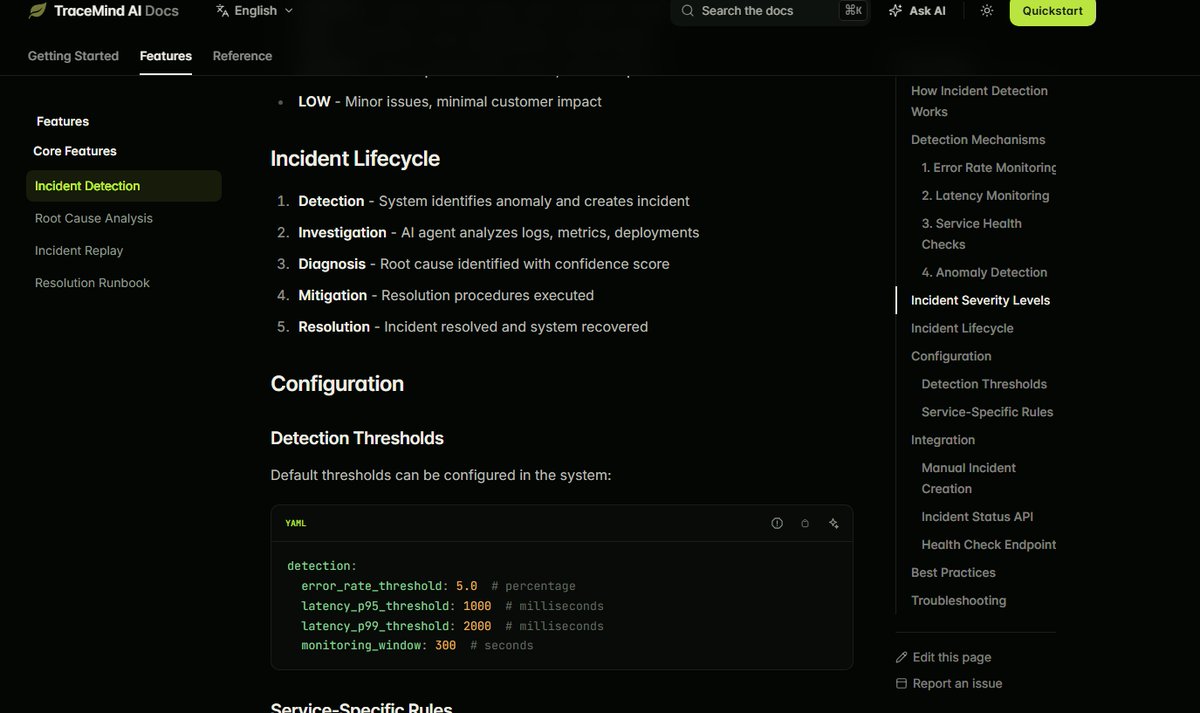The height and width of the screenshot is (713, 1200).
Task: Click the Incident Lifecycle heading
Action: [x=355, y=159]
